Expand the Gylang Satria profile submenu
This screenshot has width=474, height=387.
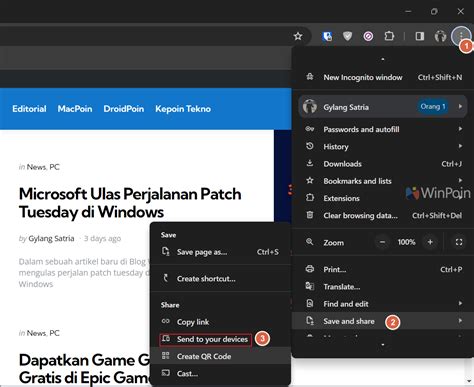point(383,107)
